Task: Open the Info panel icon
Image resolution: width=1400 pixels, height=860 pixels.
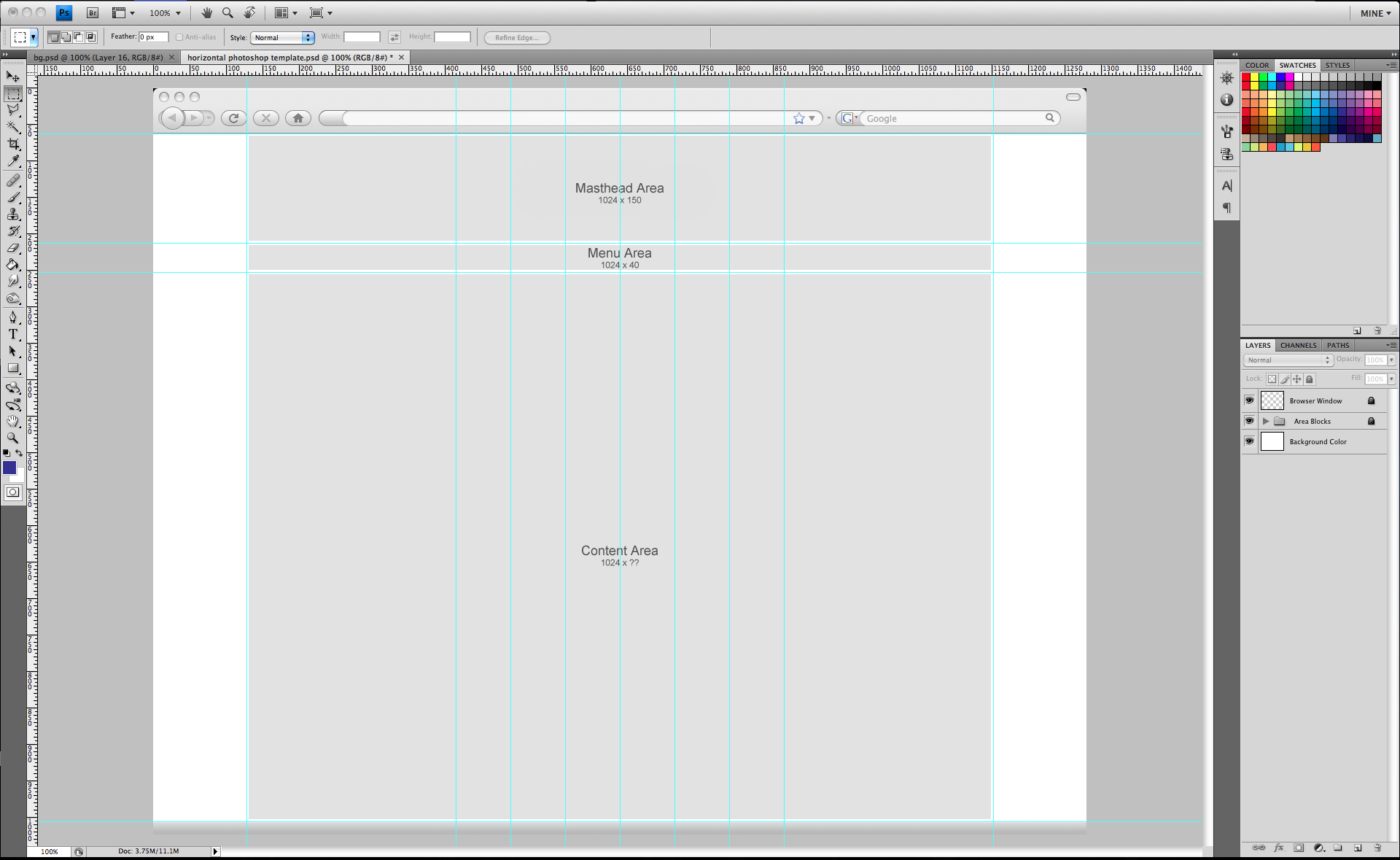Action: [x=1227, y=100]
